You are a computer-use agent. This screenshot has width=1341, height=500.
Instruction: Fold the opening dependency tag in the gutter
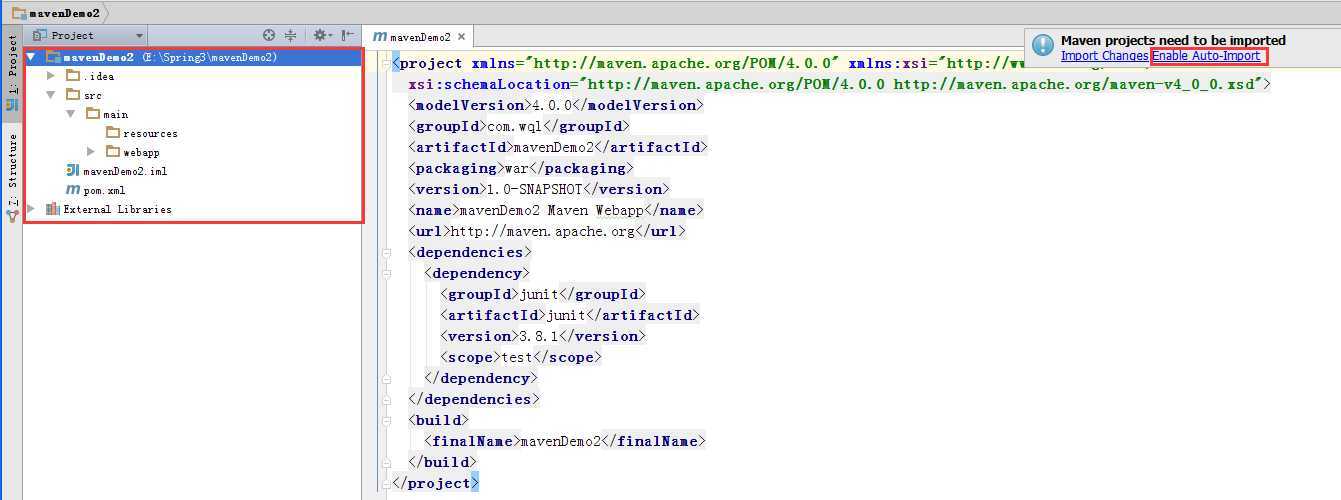tap(385, 273)
